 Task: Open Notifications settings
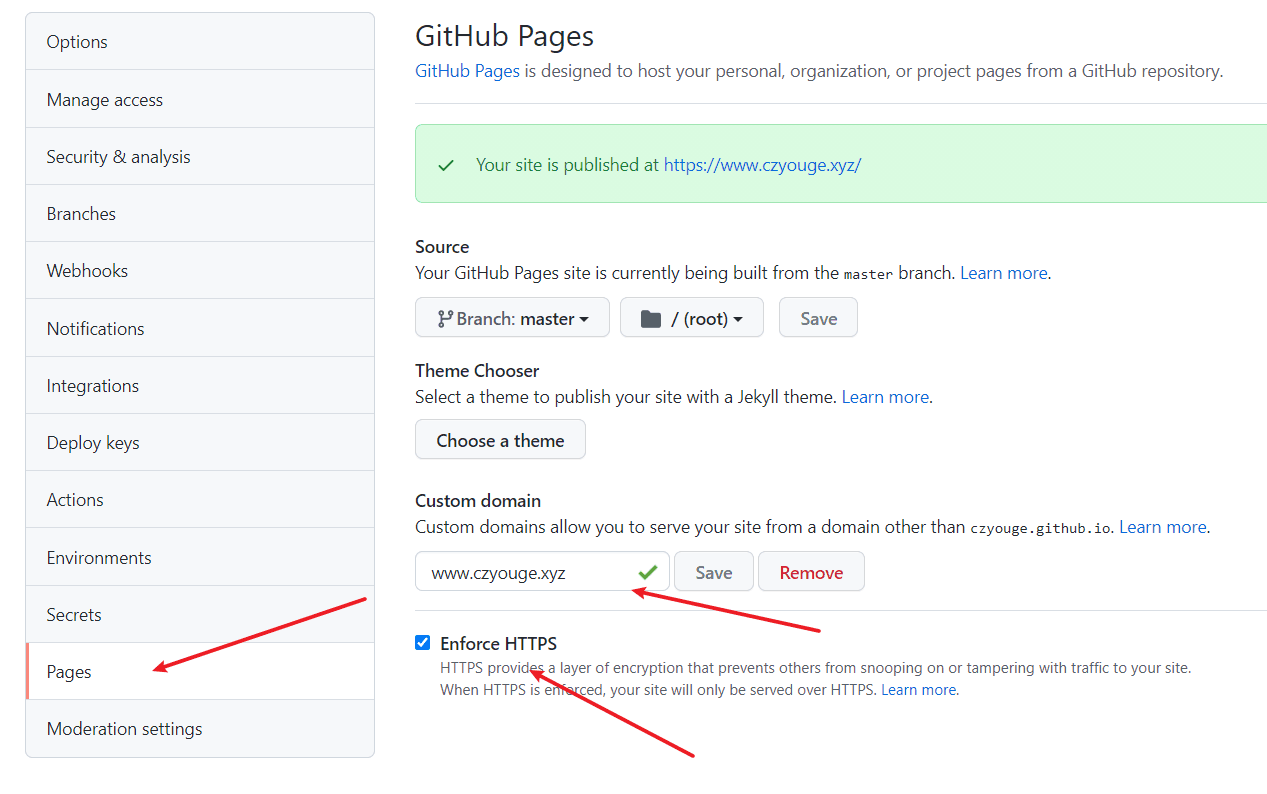point(200,328)
